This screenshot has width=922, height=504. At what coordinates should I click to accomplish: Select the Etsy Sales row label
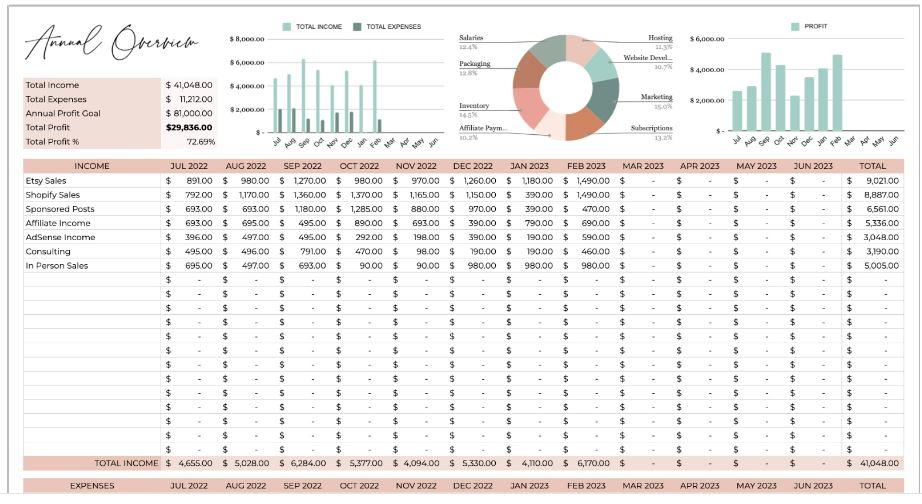46,181
